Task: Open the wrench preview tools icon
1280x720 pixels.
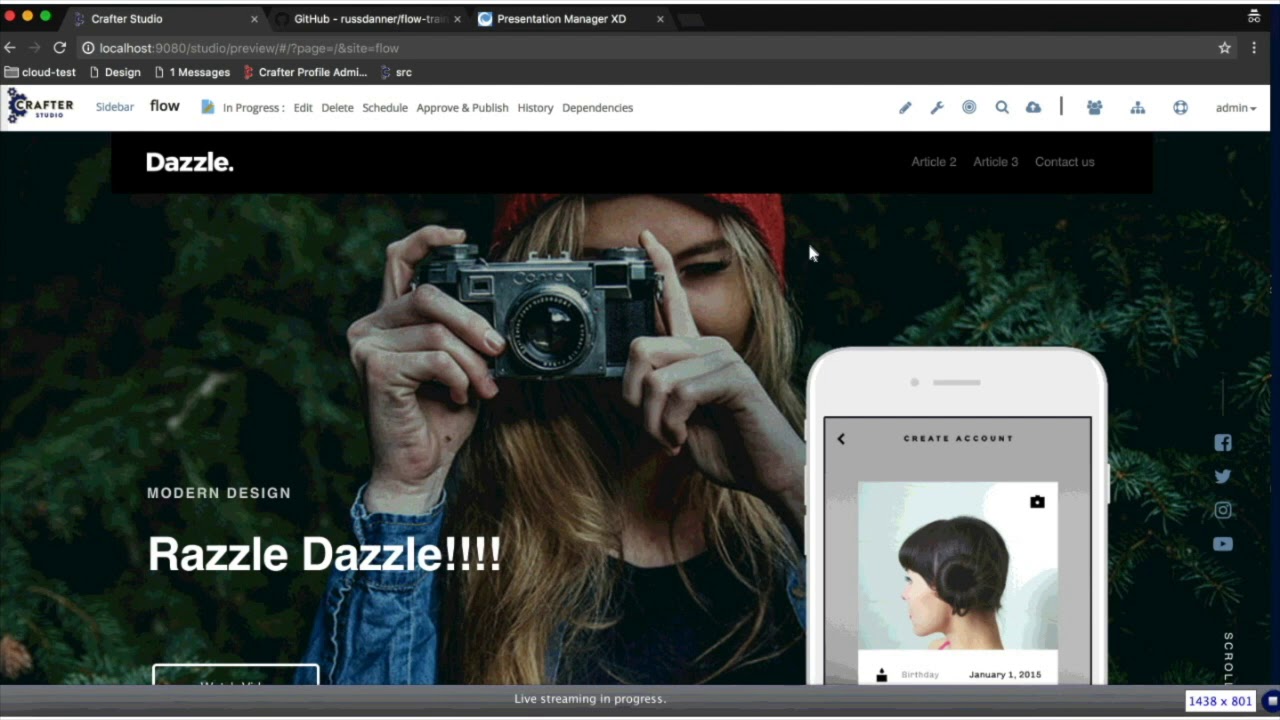Action: (x=937, y=108)
